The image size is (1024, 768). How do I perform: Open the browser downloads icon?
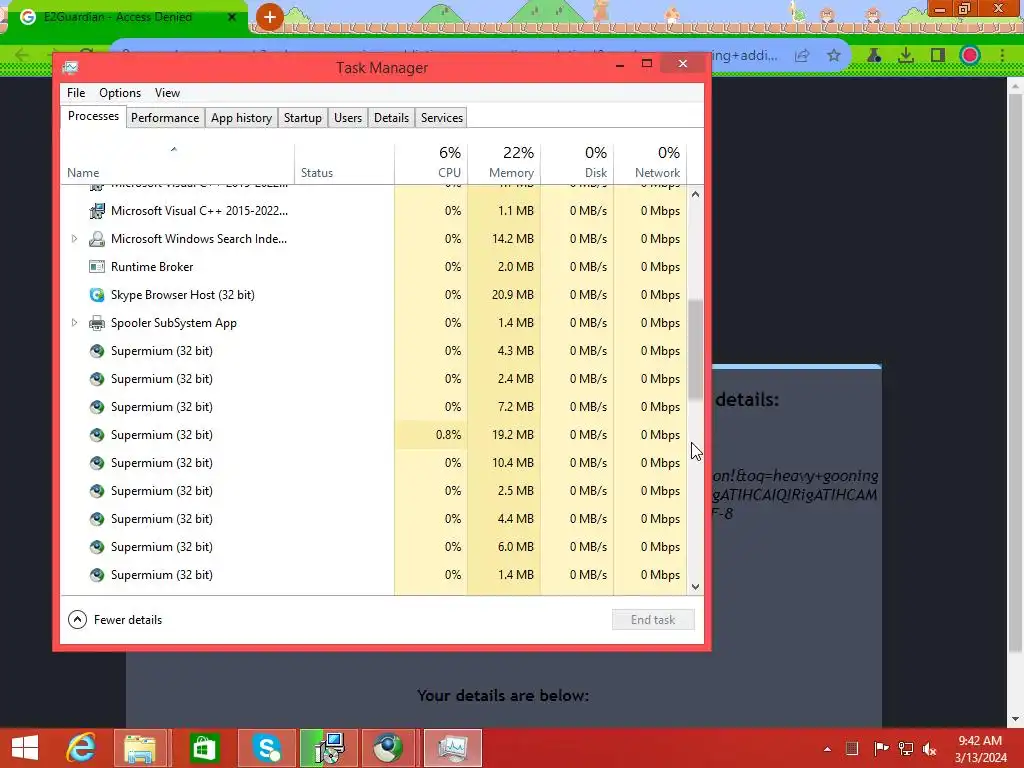[906, 56]
